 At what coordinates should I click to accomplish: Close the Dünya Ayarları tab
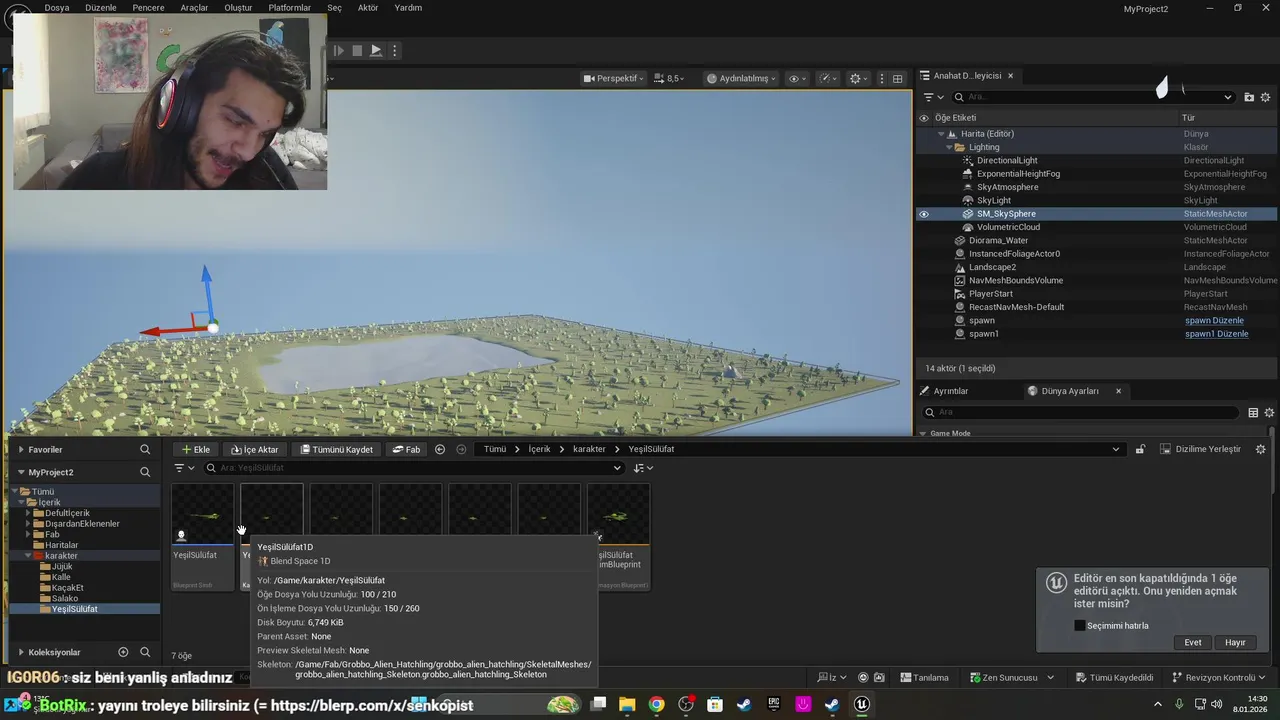click(x=1118, y=391)
